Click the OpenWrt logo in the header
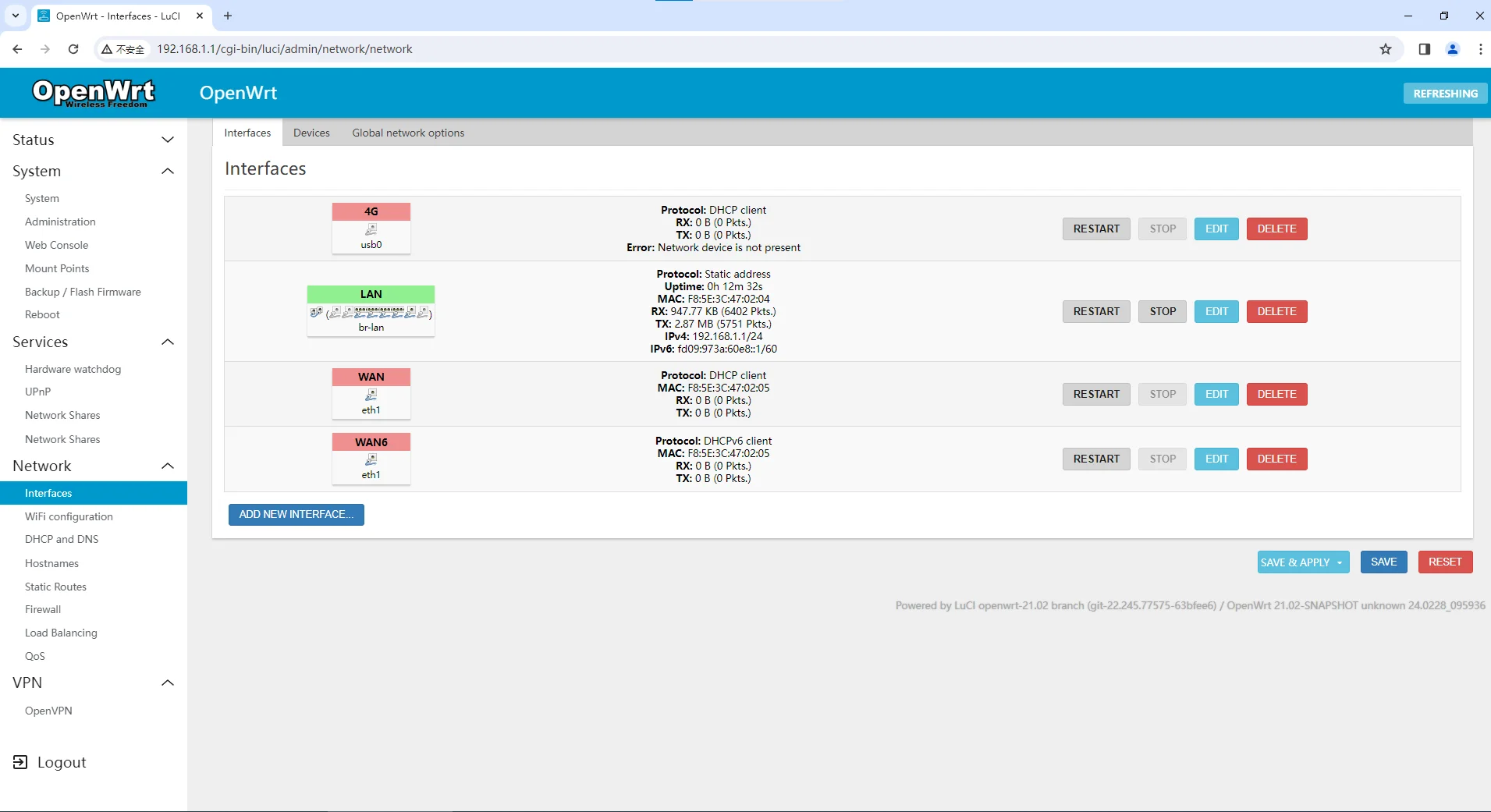The width and height of the screenshot is (1491, 812). click(x=94, y=93)
